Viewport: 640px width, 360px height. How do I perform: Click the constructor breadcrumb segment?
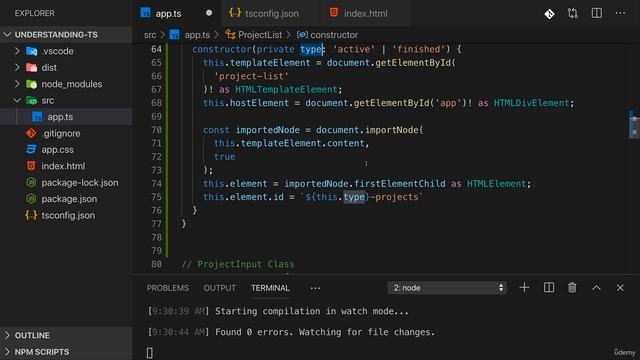point(334,35)
